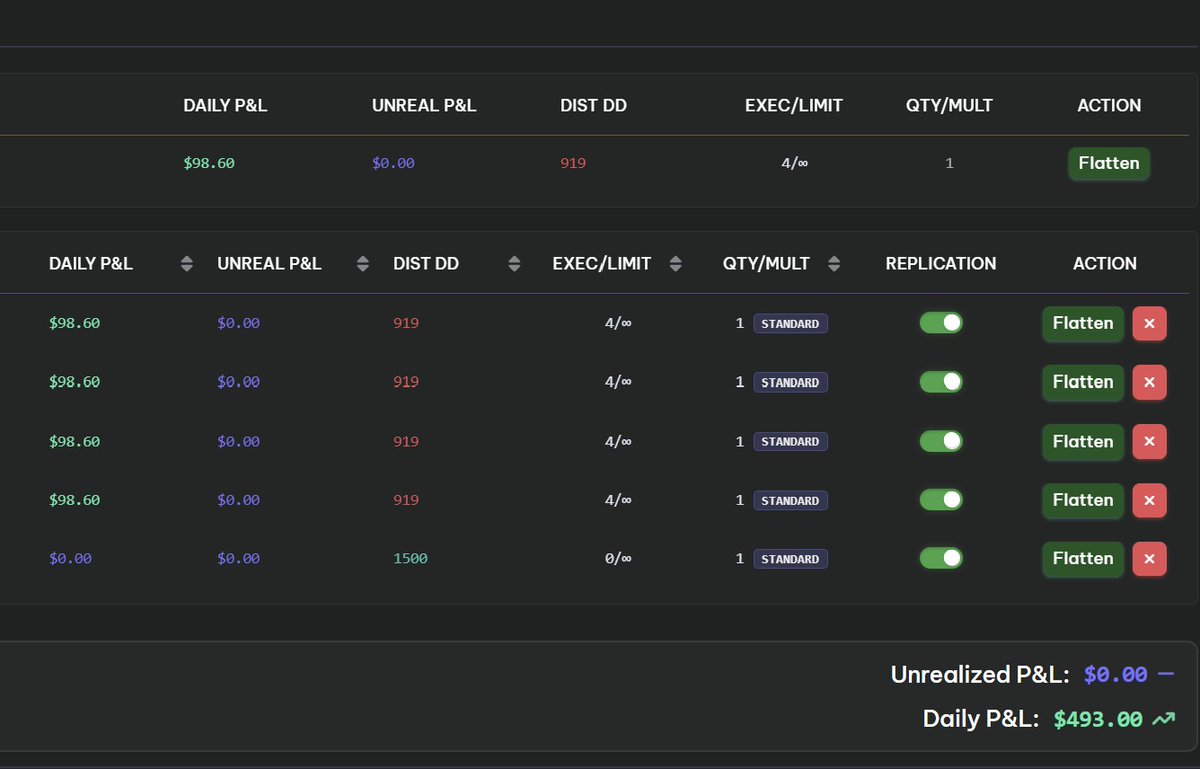Viewport: 1200px width, 769px height.
Task: Sort lower table by UNREAL P&L arrows
Action: (362, 264)
